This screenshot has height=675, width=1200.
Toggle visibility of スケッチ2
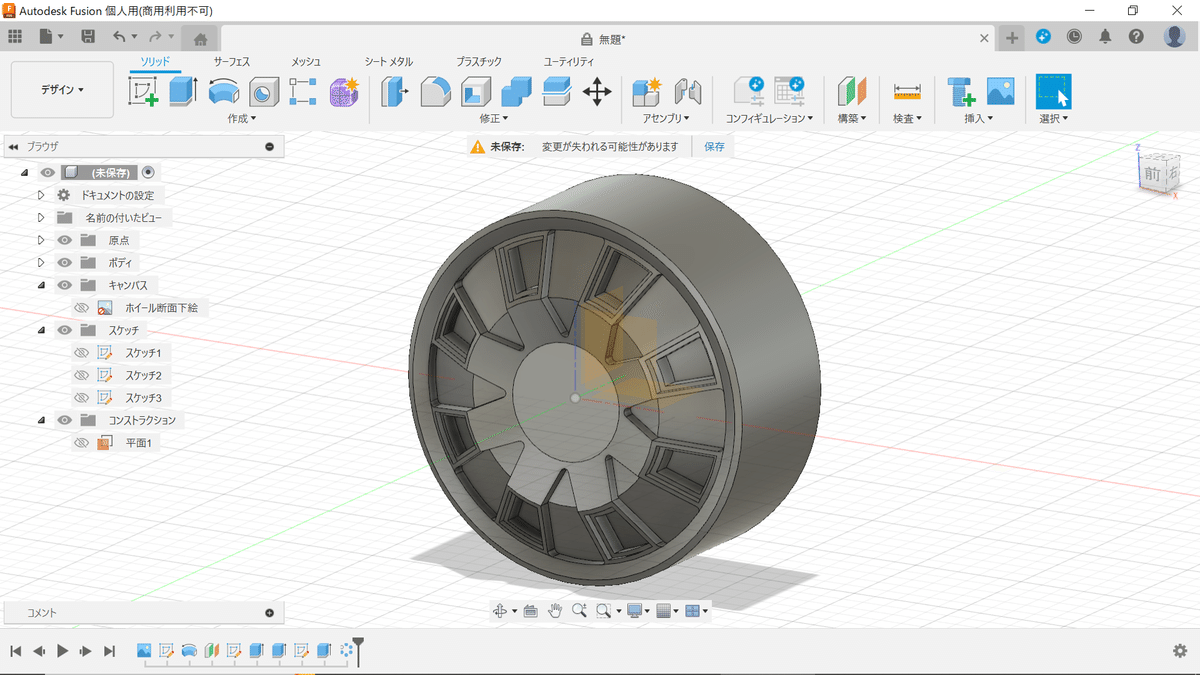pos(82,375)
